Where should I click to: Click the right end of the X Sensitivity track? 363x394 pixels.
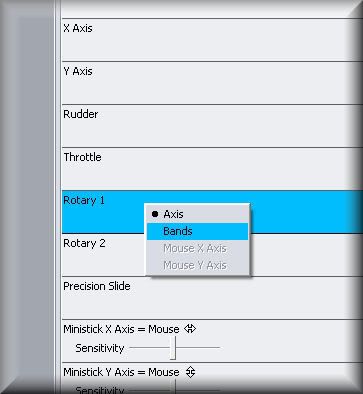(x=218, y=348)
